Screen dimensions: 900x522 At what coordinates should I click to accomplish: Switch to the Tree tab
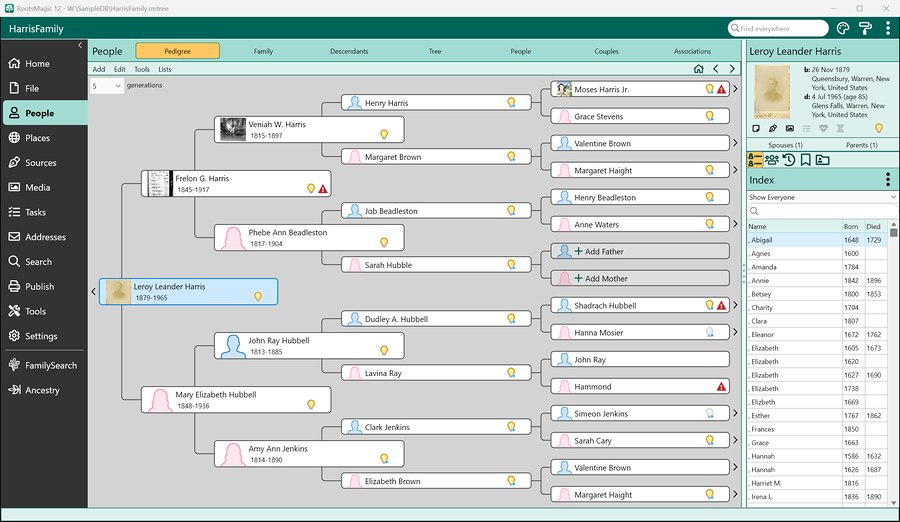(x=435, y=51)
